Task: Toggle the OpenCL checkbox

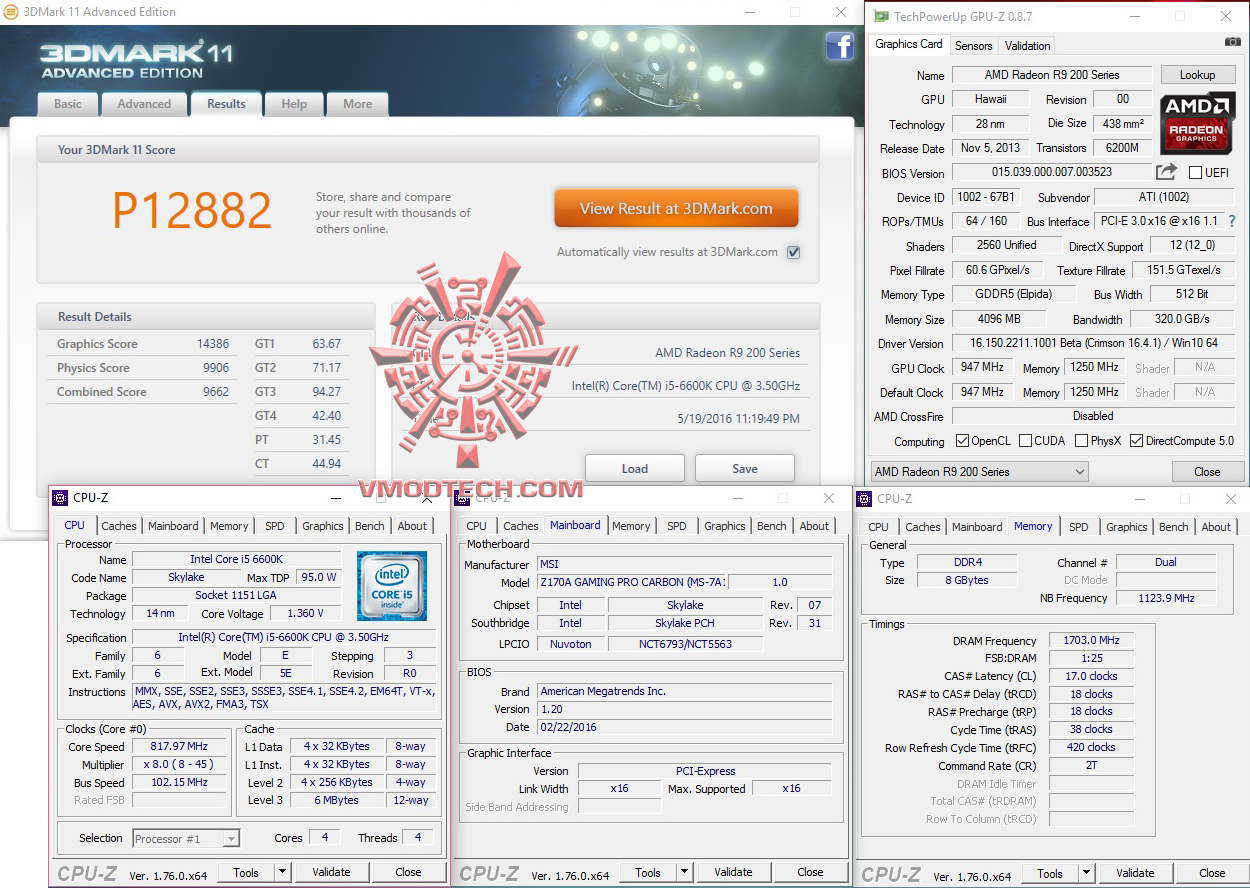Action: click(x=962, y=441)
